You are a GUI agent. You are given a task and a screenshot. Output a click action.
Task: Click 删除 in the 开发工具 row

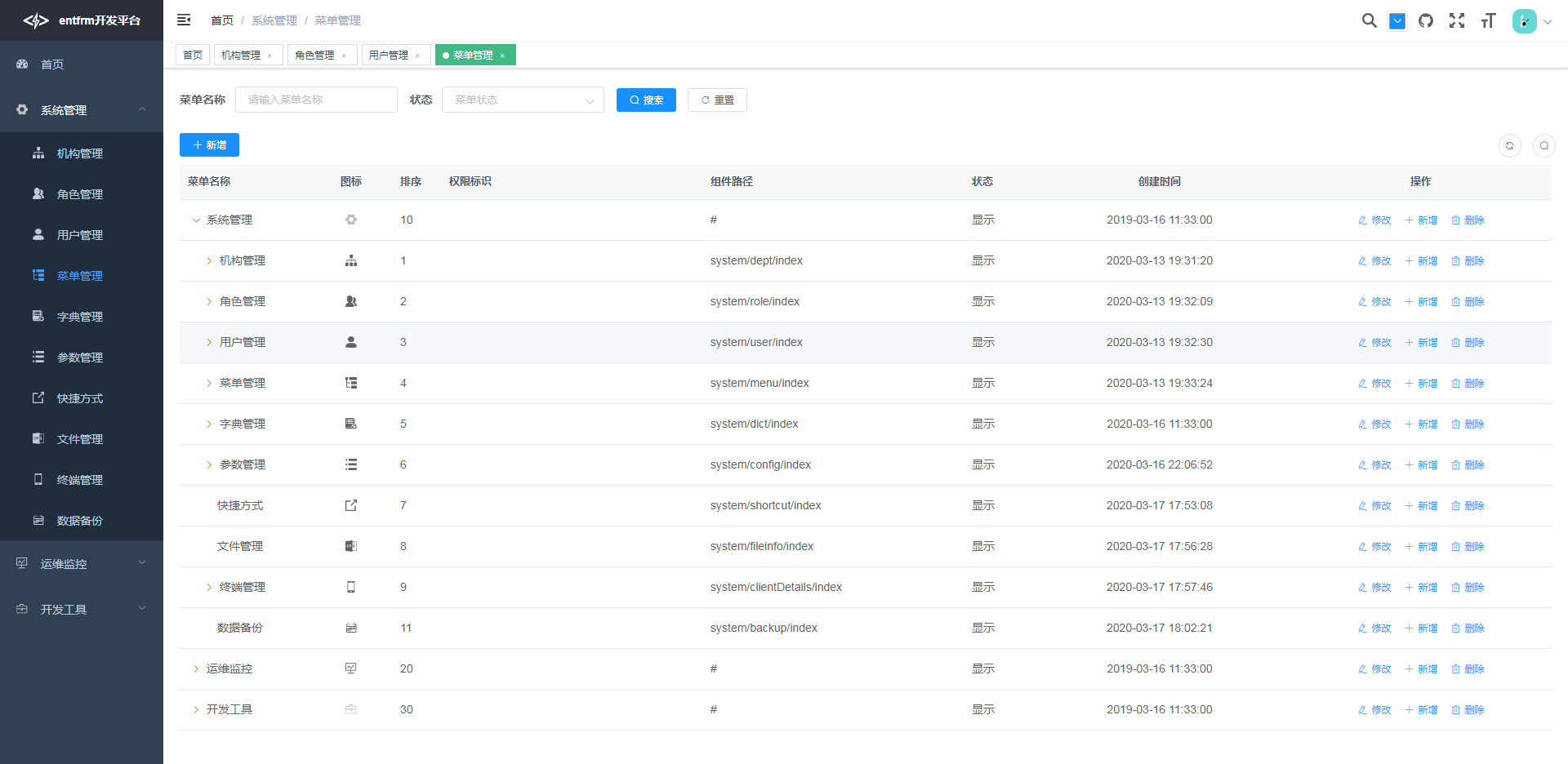[x=1468, y=710]
